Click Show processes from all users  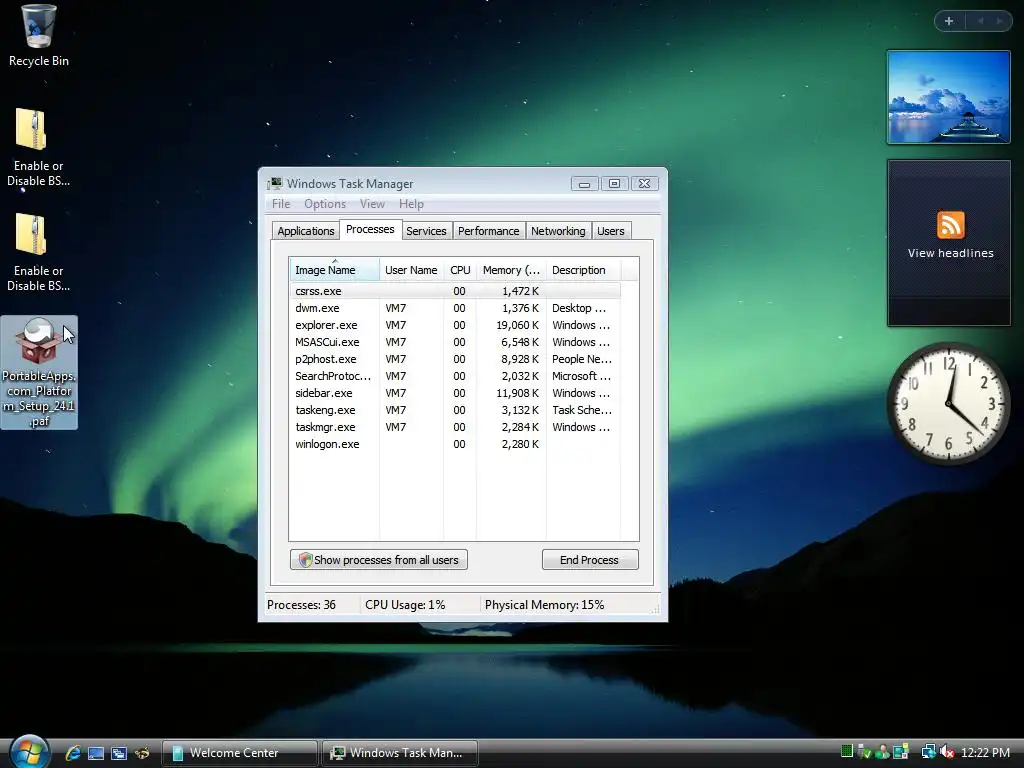[379, 560]
